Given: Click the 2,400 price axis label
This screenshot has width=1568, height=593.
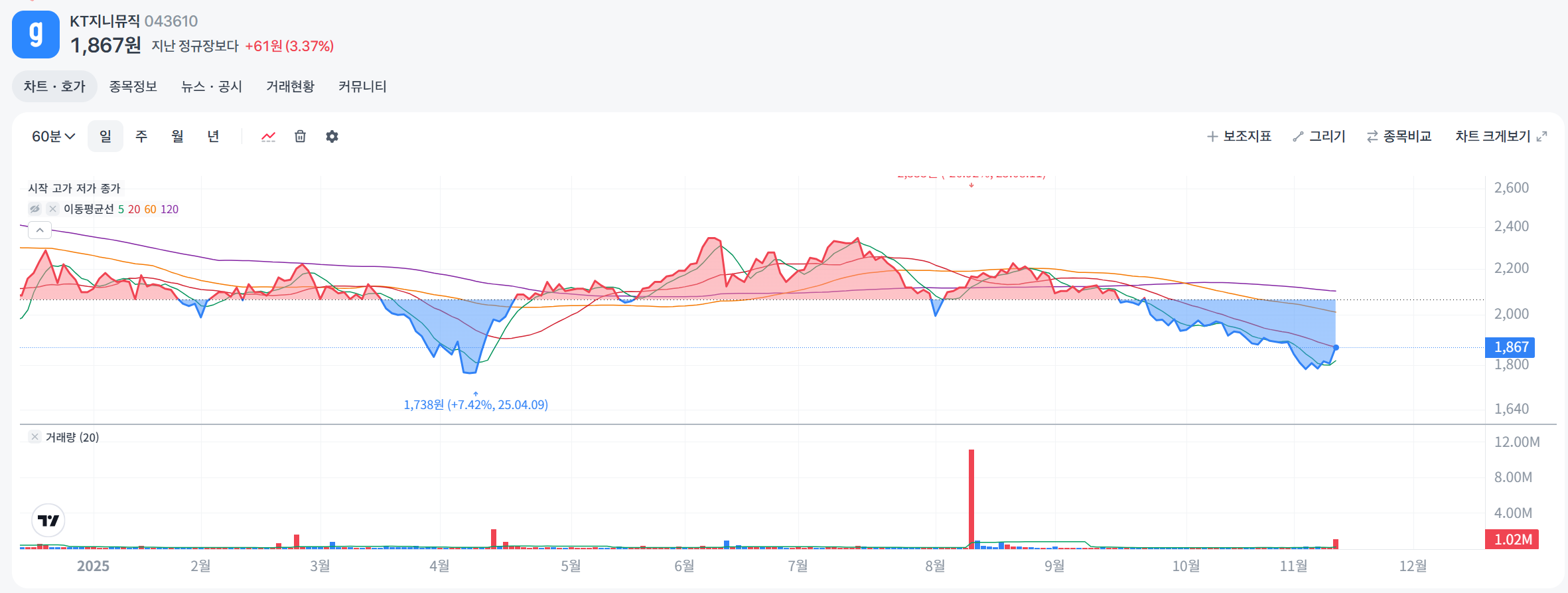Looking at the screenshot, I should 1512,226.
